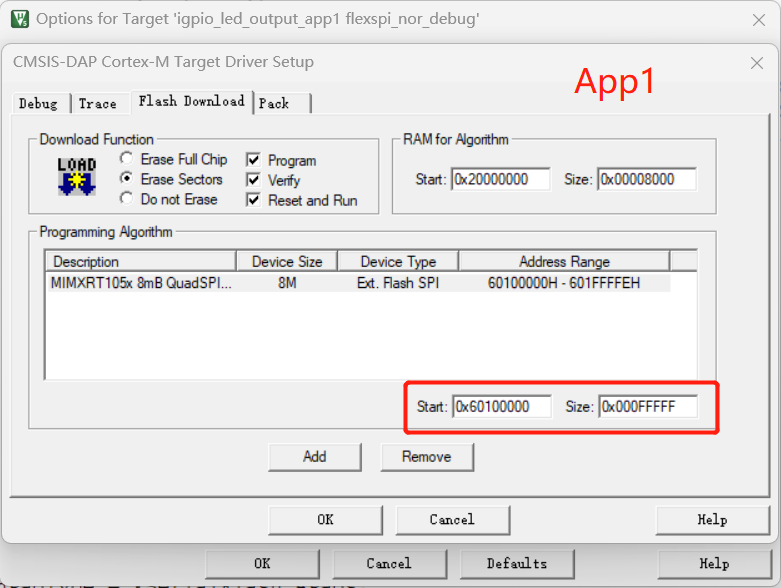Disable the Reset and Run checkbox

(253, 200)
